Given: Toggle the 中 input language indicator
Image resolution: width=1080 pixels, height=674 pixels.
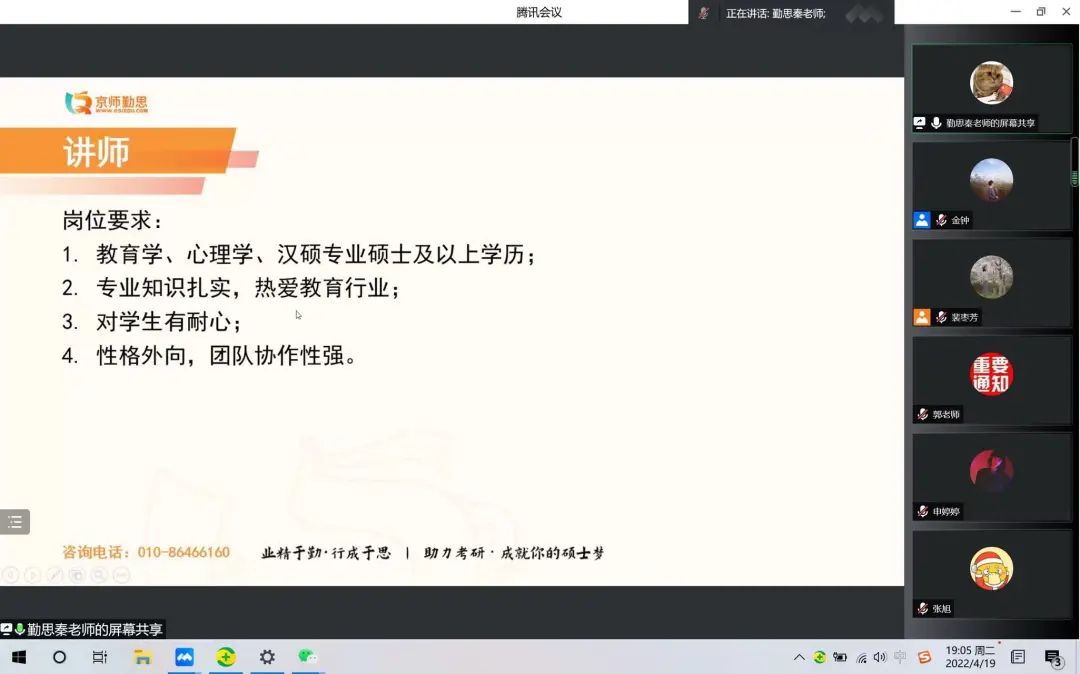Looking at the screenshot, I should 900,657.
